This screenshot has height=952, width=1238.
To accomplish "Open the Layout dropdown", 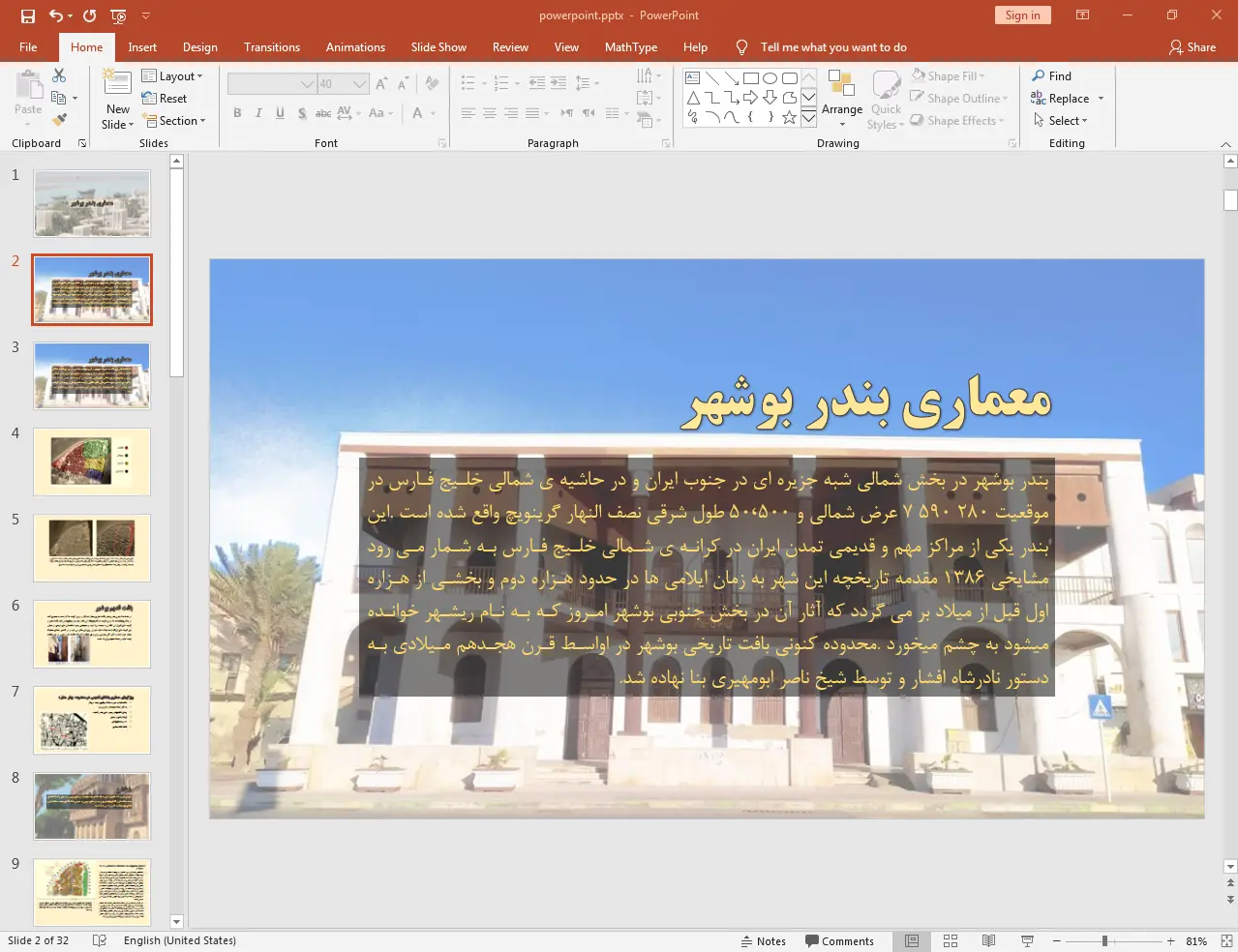I will click(x=172, y=75).
